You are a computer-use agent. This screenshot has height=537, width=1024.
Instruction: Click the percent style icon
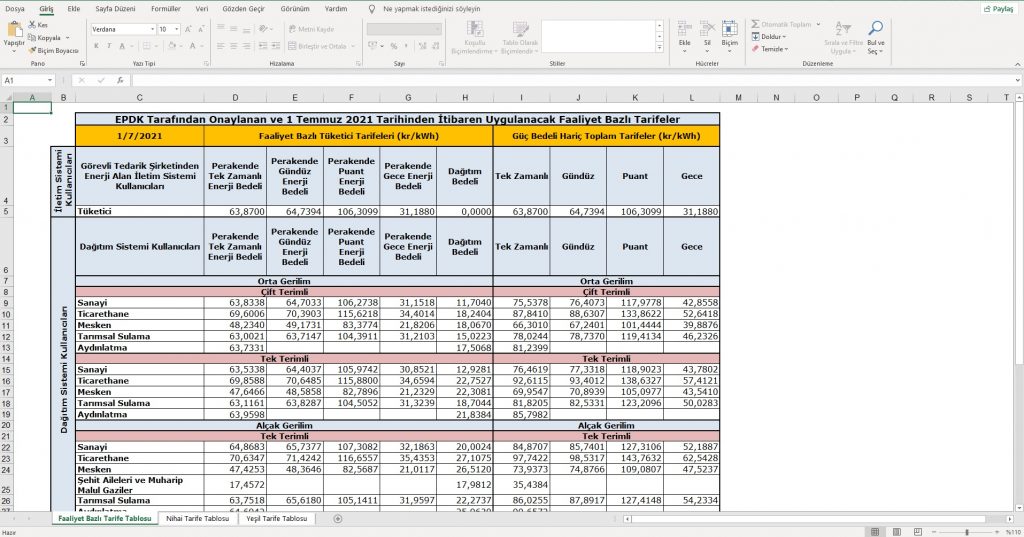(x=394, y=46)
